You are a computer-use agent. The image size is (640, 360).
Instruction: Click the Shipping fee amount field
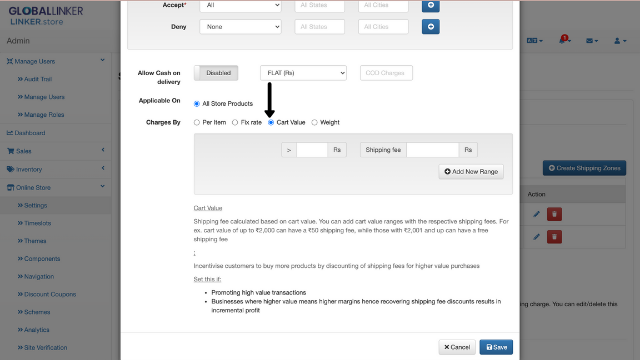click(433, 150)
